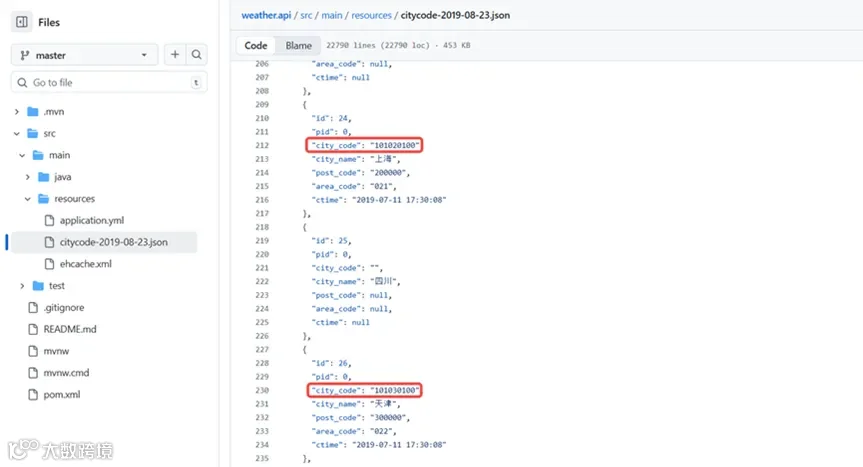This screenshot has height=467, width=863.
Task: Expand the java folder chevron
Action: (x=28, y=177)
